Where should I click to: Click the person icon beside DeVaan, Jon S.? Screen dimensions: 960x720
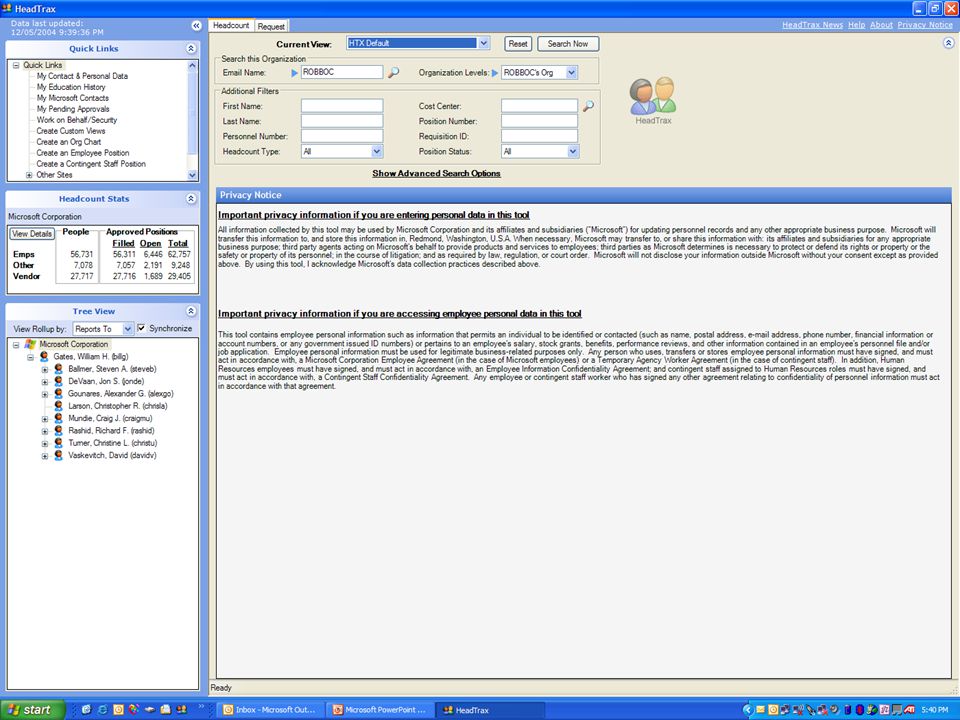(59, 381)
